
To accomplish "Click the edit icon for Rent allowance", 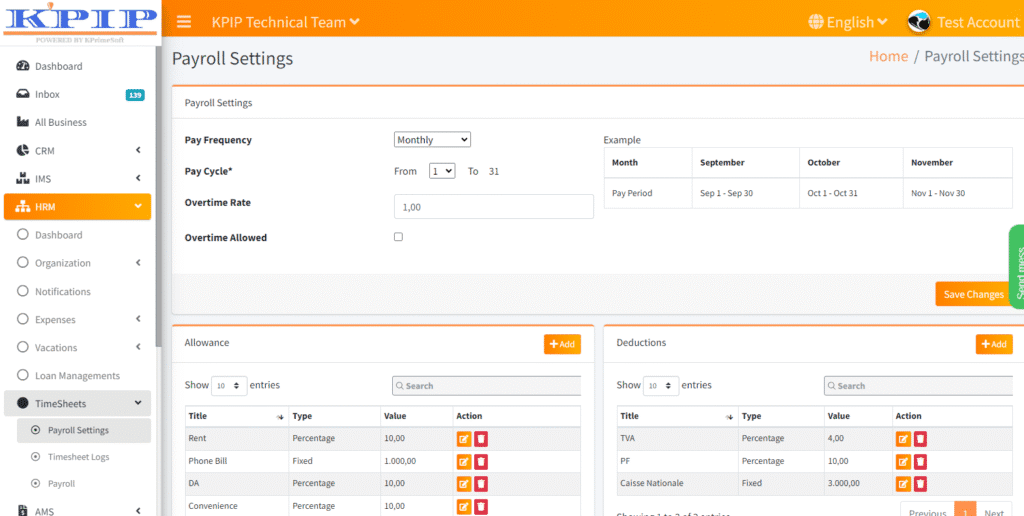I will 464,438.
